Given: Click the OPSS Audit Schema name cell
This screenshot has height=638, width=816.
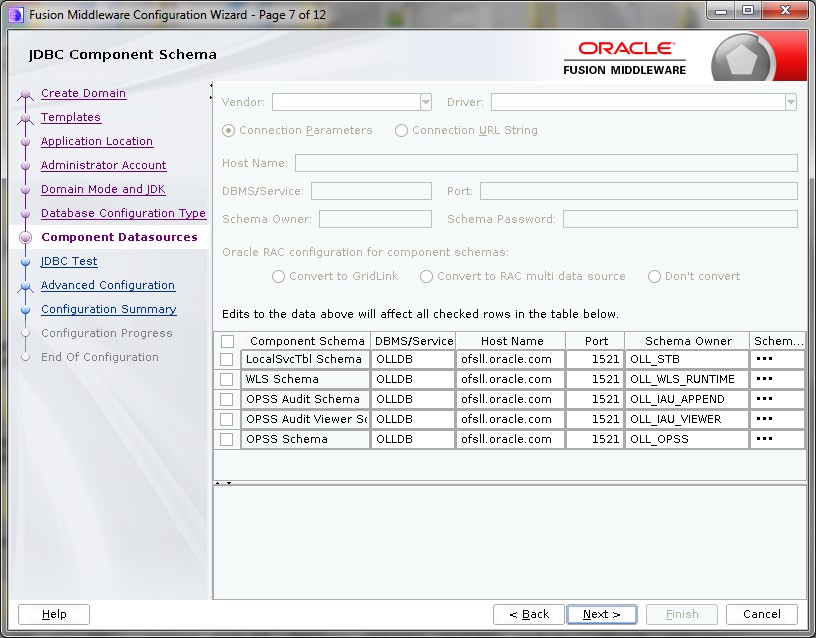Looking at the screenshot, I should 305,399.
